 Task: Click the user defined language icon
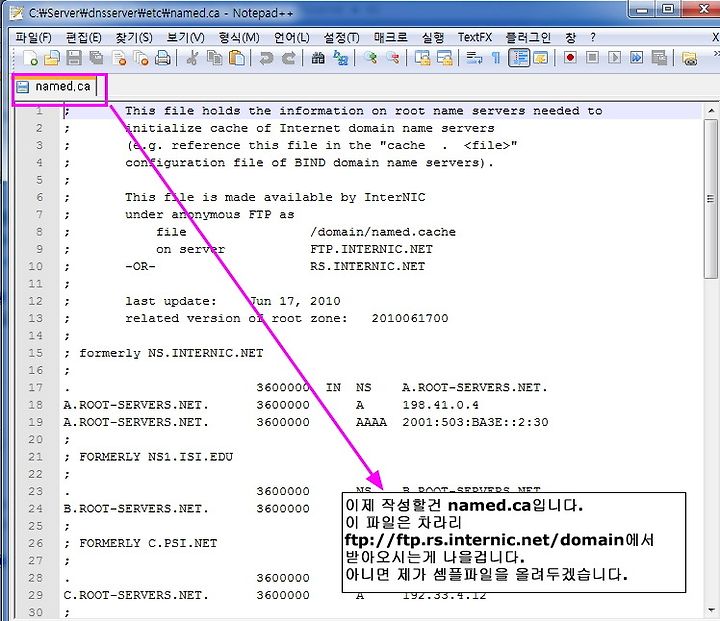pos(541,58)
